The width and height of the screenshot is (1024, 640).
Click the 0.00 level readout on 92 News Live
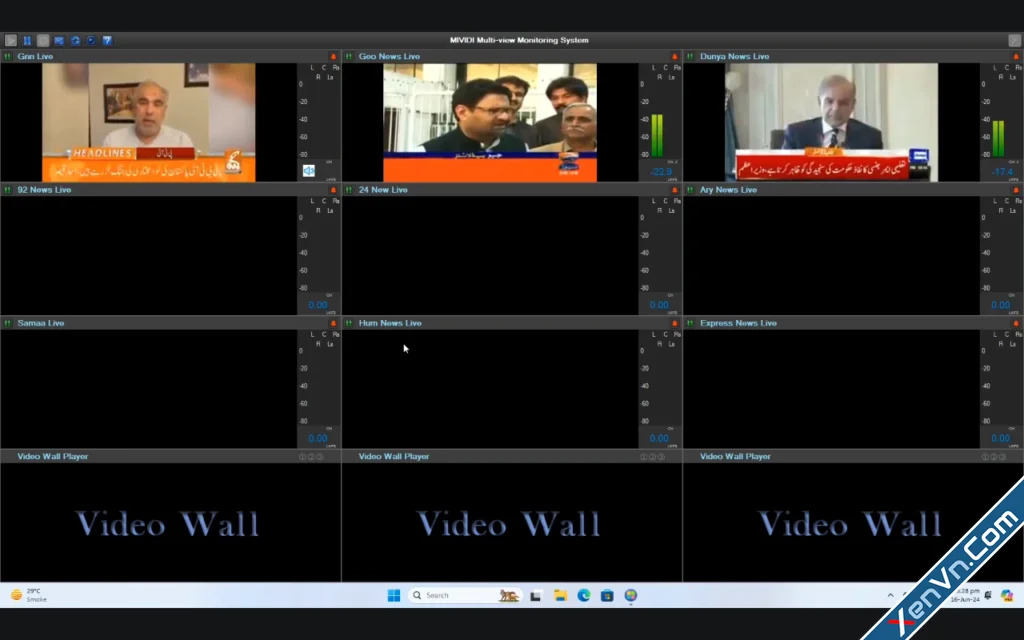coord(318,305)
